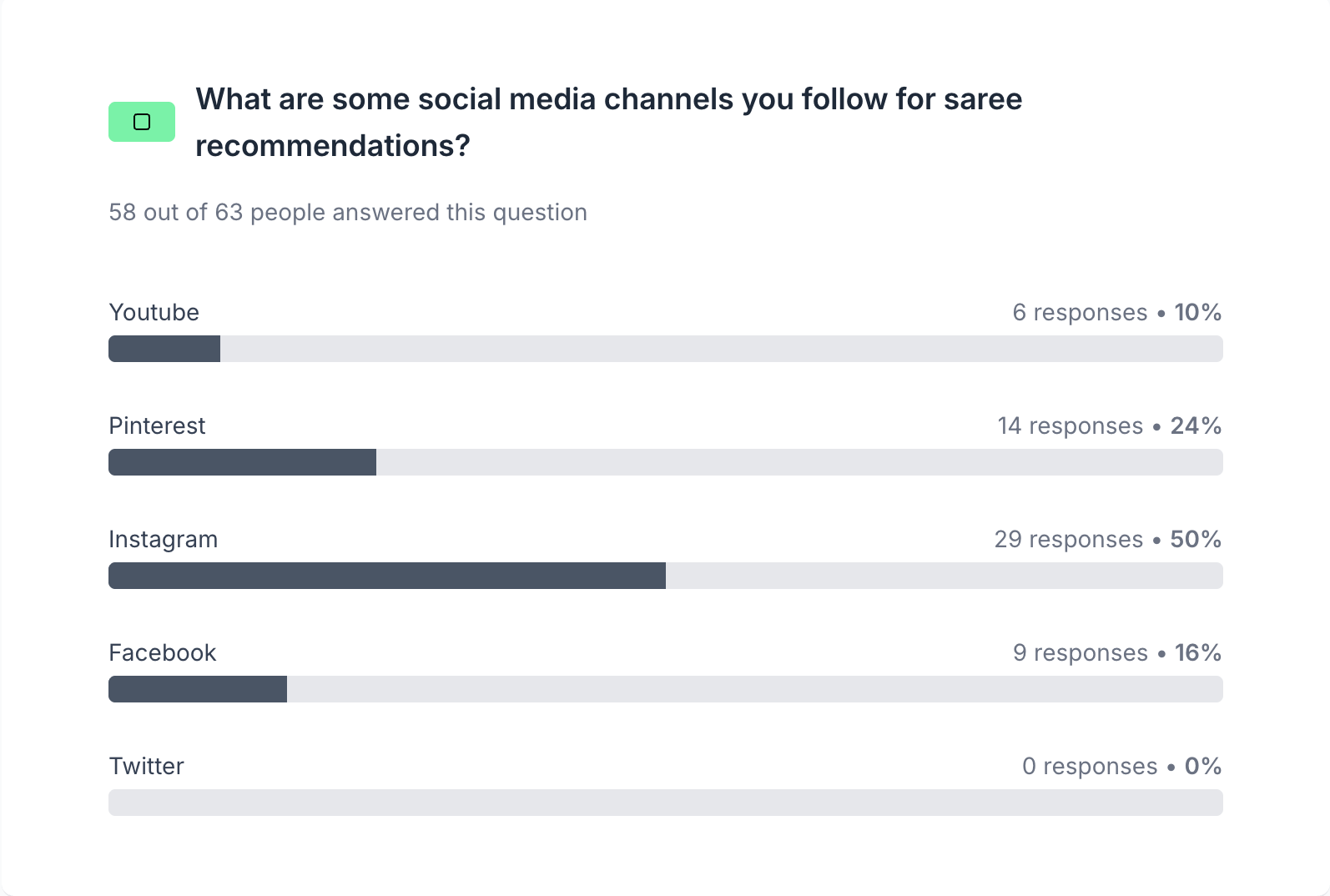Click the 16% figure for Facebook
The height and width of the screenshot is (896, 1330).
(x=1197, y=652)
